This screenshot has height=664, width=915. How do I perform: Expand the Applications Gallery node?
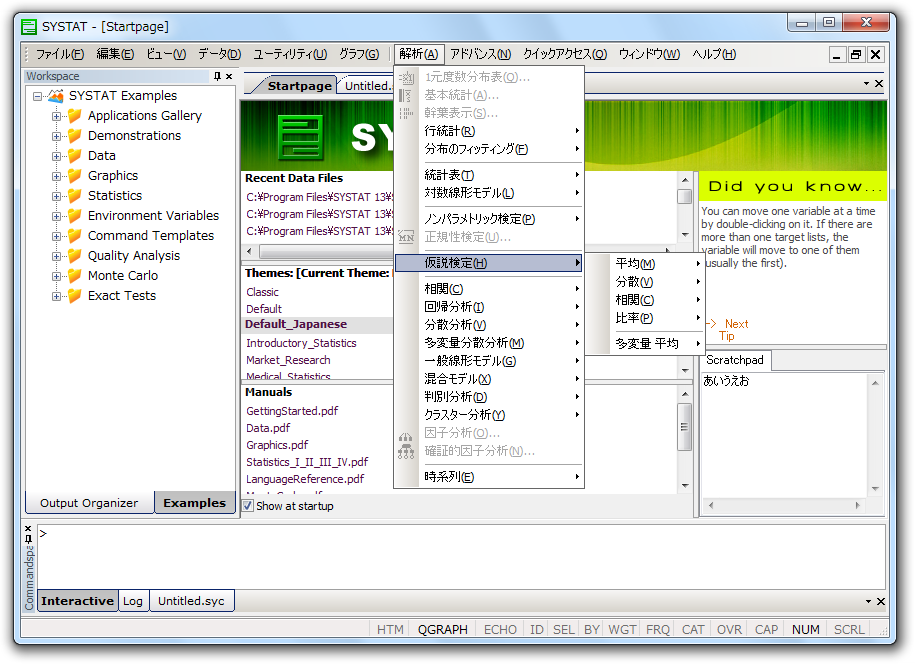click(x=56, y=116)
